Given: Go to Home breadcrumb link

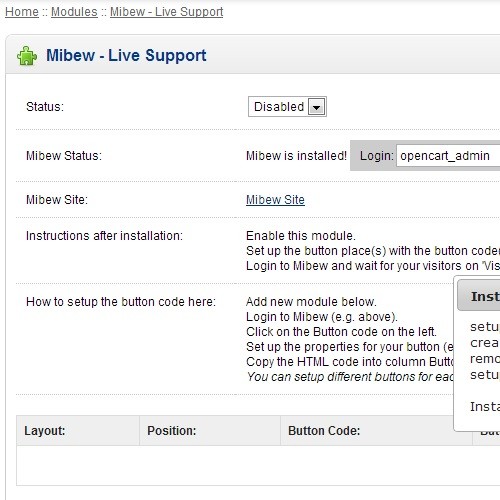Looking at the screenshot, I should coord(22,12).
